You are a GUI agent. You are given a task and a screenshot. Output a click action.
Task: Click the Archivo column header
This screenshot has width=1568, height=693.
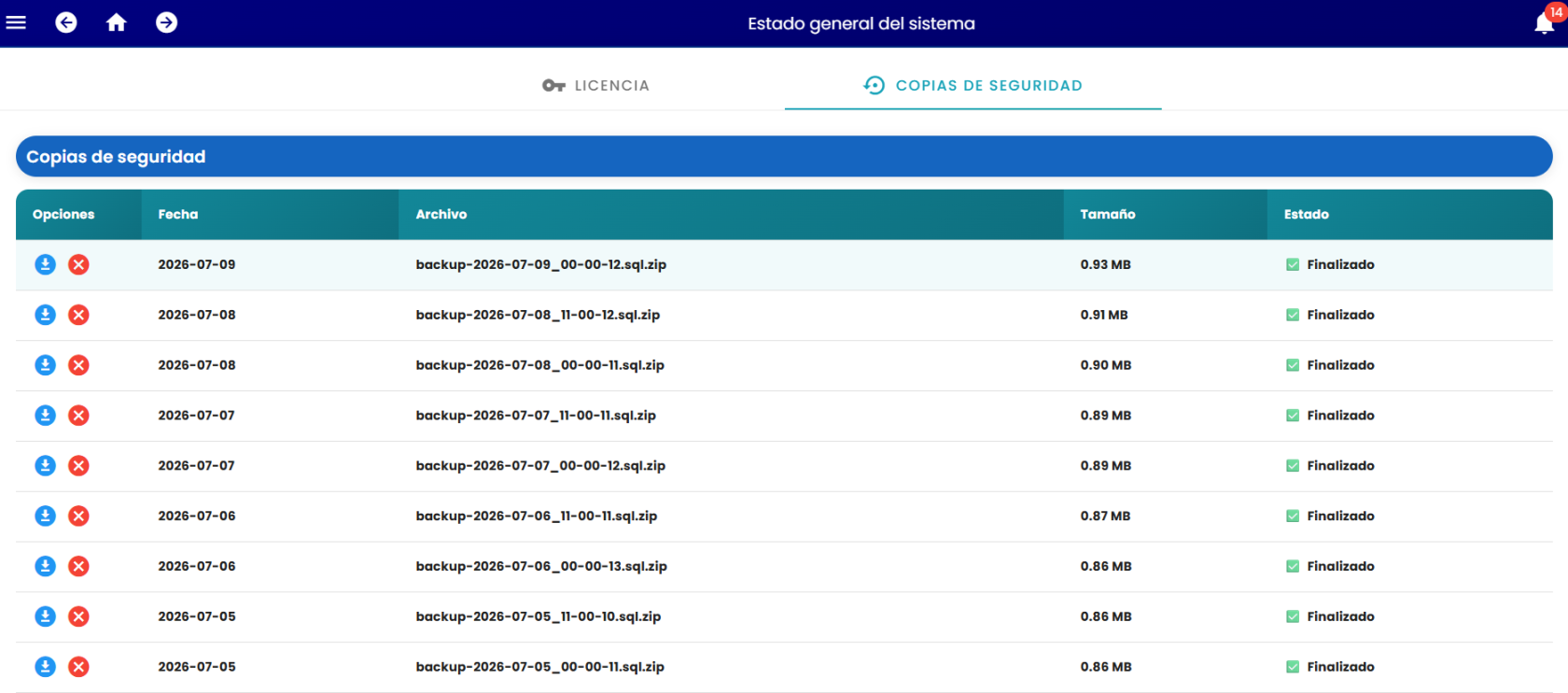click(441, 214)
